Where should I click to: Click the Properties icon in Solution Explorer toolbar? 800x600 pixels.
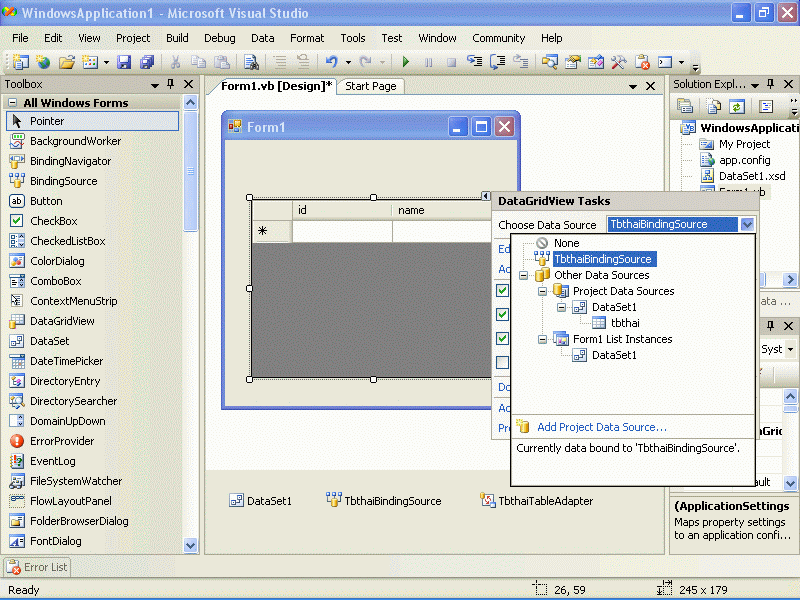point(684,106)
